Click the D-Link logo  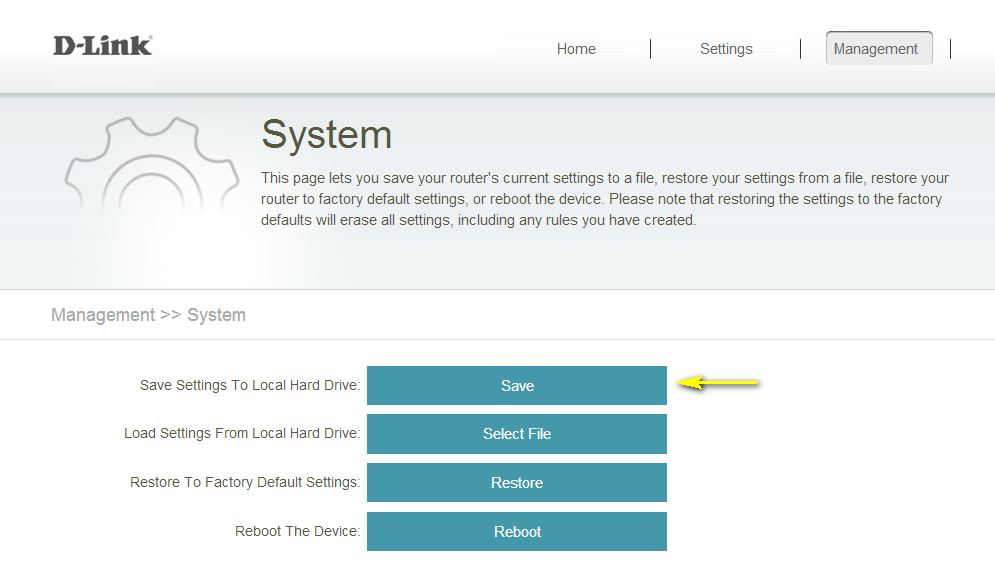click(102, 46)
